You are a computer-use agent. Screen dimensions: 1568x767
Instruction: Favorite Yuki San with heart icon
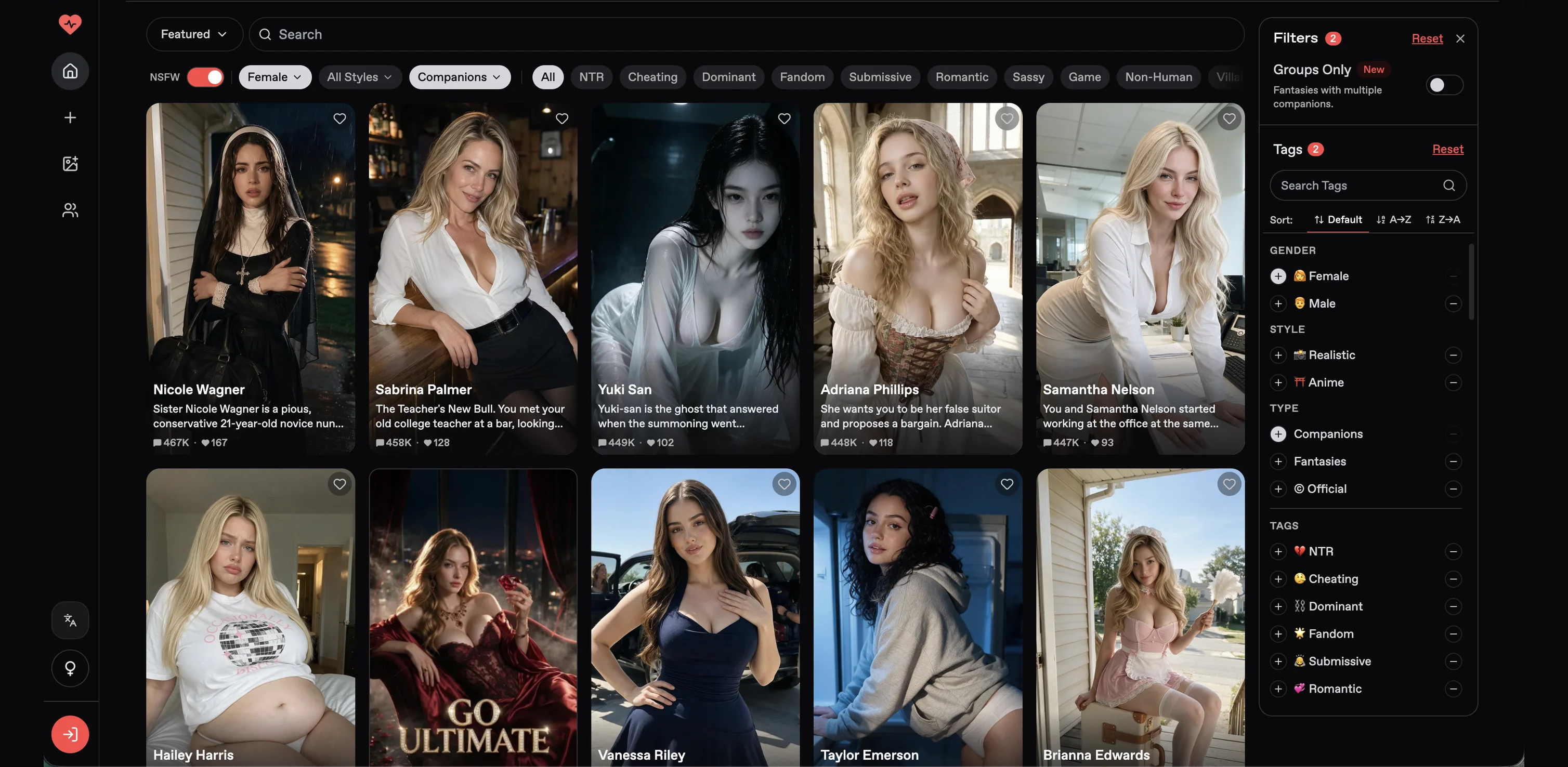coord(784,118)
